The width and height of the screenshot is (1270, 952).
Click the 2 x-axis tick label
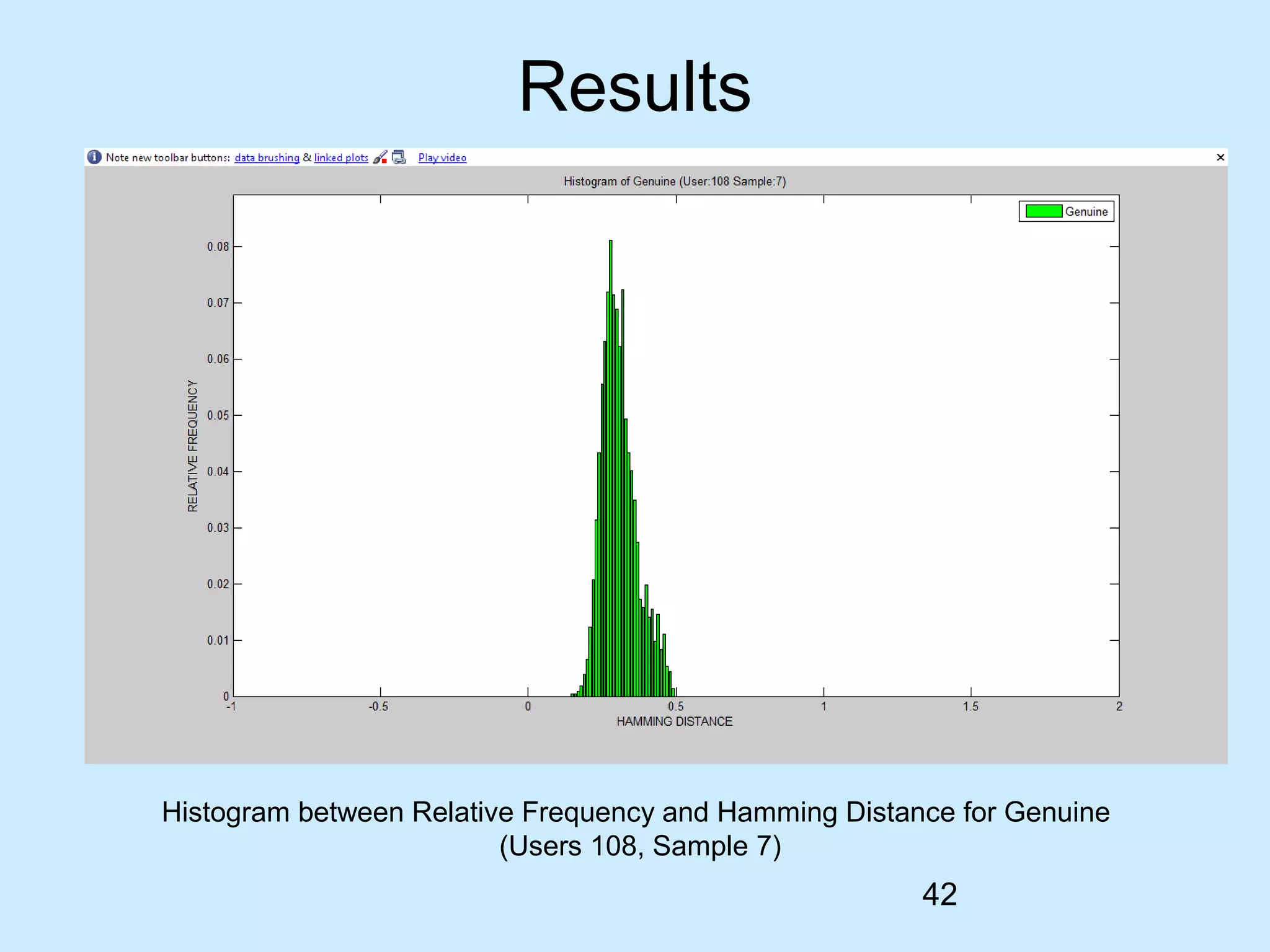(1119, 707)
